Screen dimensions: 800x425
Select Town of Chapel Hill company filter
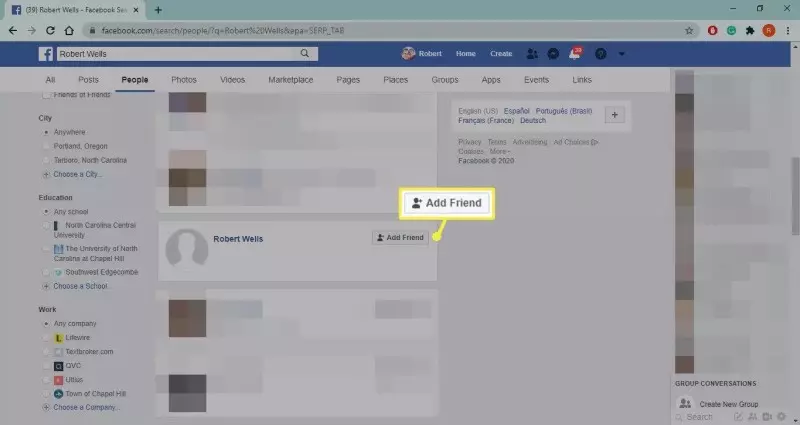[46, 394]
